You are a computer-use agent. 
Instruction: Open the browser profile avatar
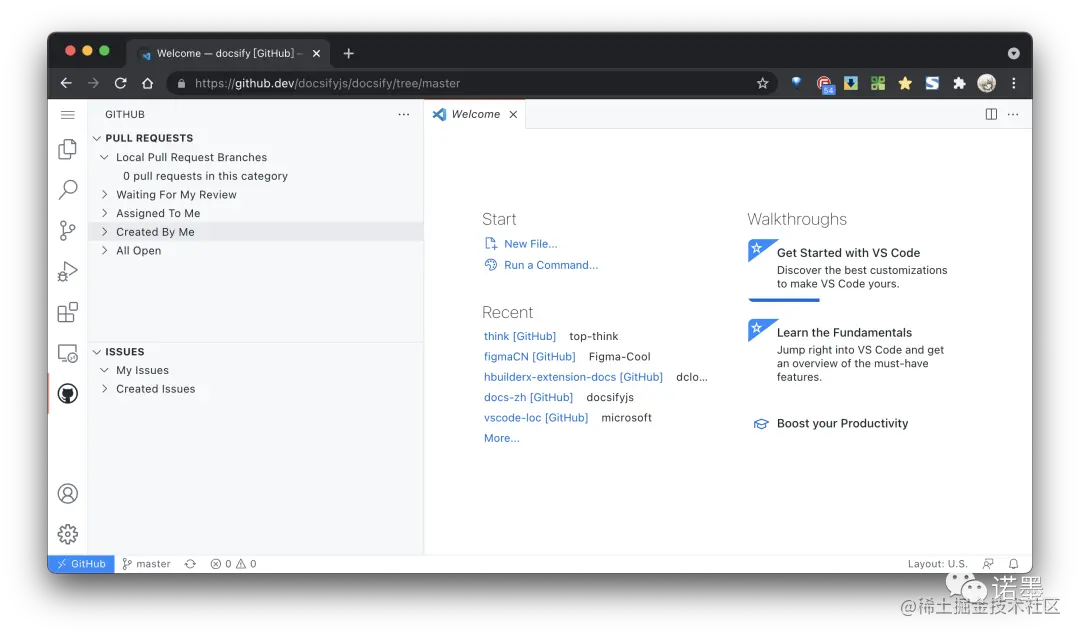point(986,83)
